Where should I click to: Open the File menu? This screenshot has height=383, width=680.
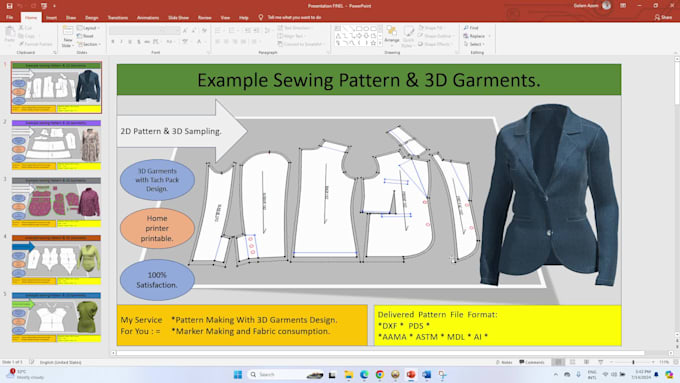pos(10,17)
